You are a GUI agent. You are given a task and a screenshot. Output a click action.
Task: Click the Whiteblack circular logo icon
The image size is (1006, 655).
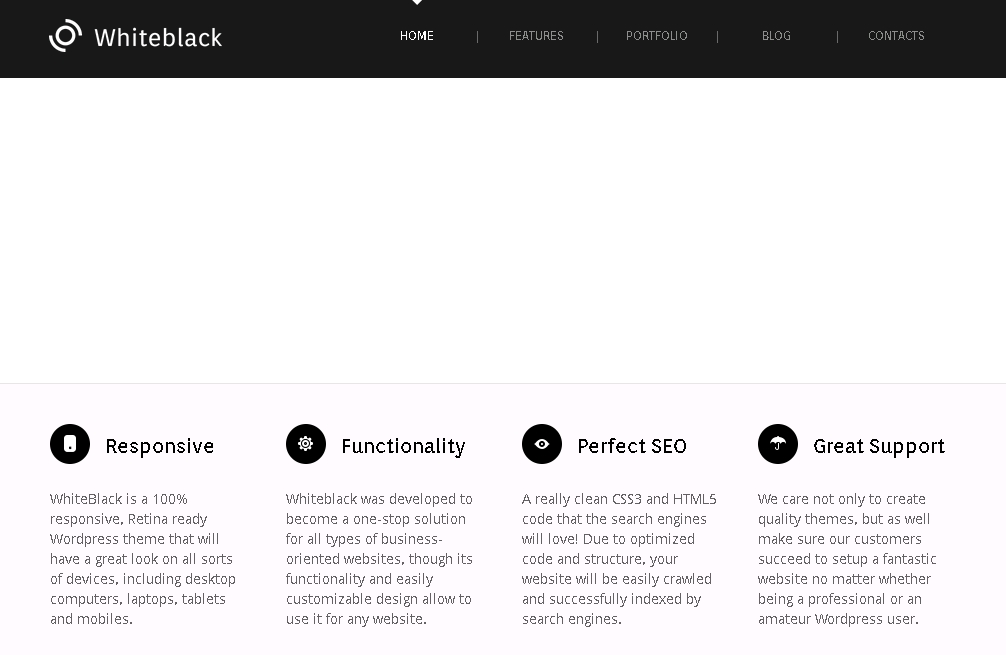tap(66, 36)
